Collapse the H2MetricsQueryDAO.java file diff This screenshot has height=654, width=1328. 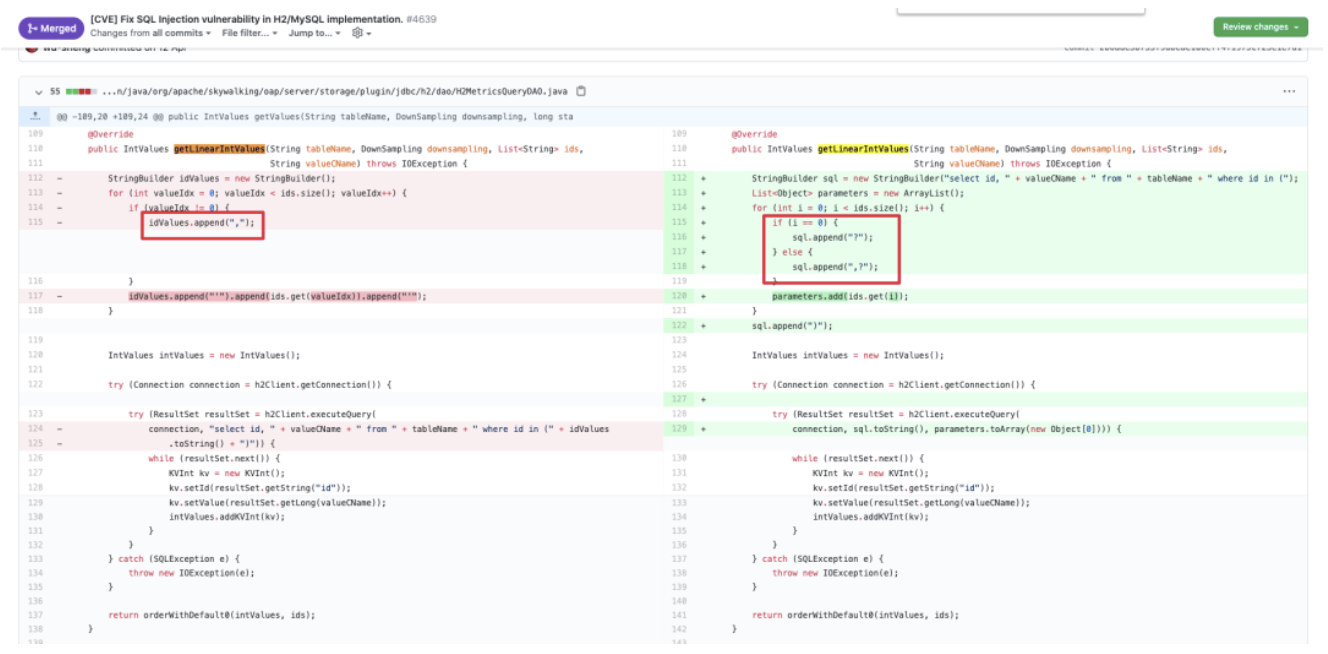pyautogui.click(x=39, y=92)
